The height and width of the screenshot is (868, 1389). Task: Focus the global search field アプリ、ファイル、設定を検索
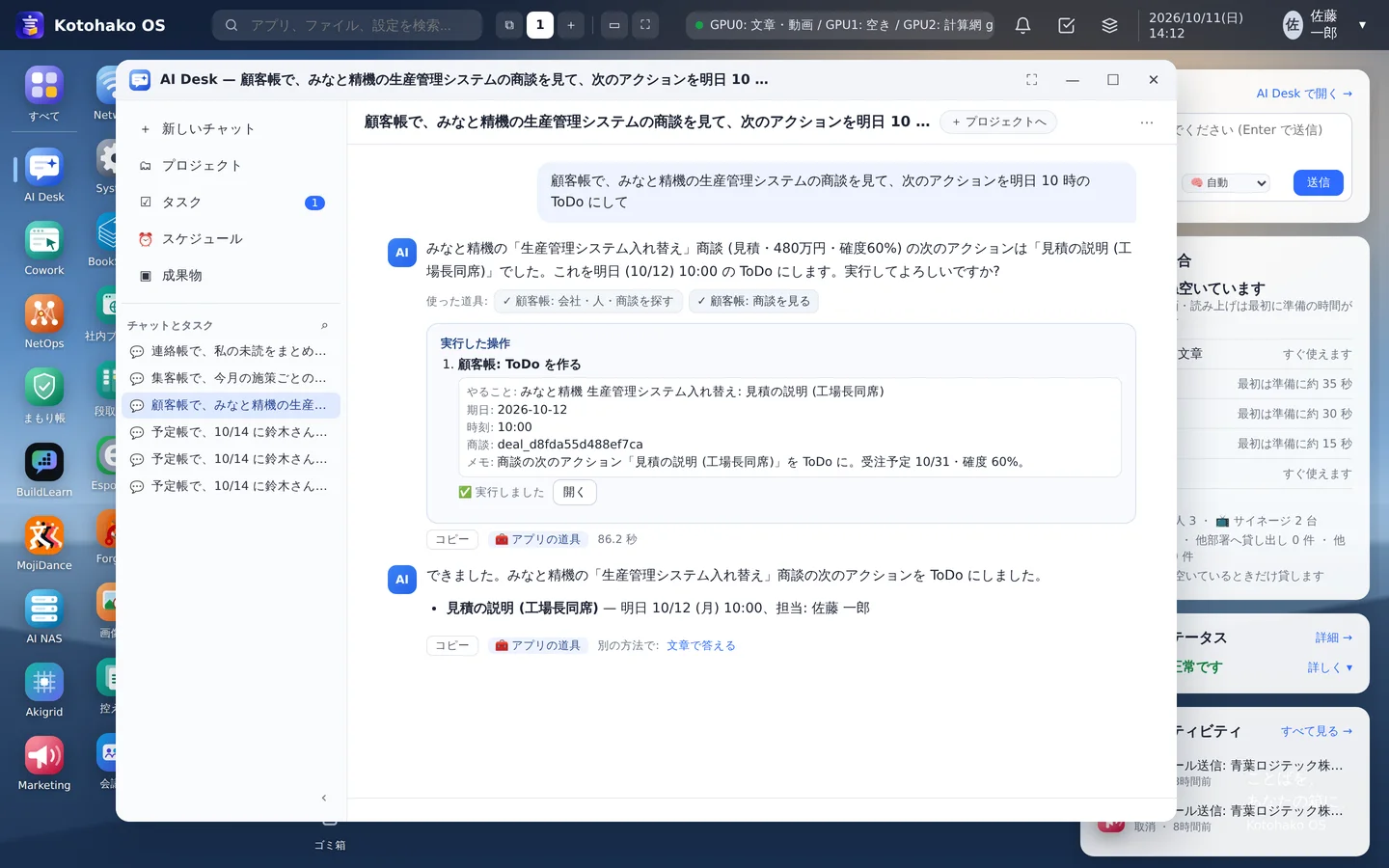click(347, 25)
